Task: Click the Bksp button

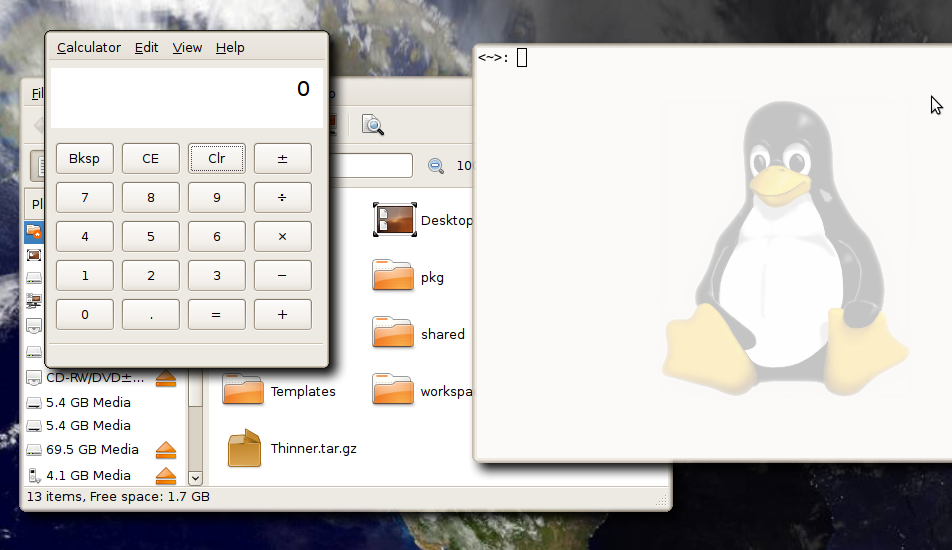Action: click(x=84, y=158)
